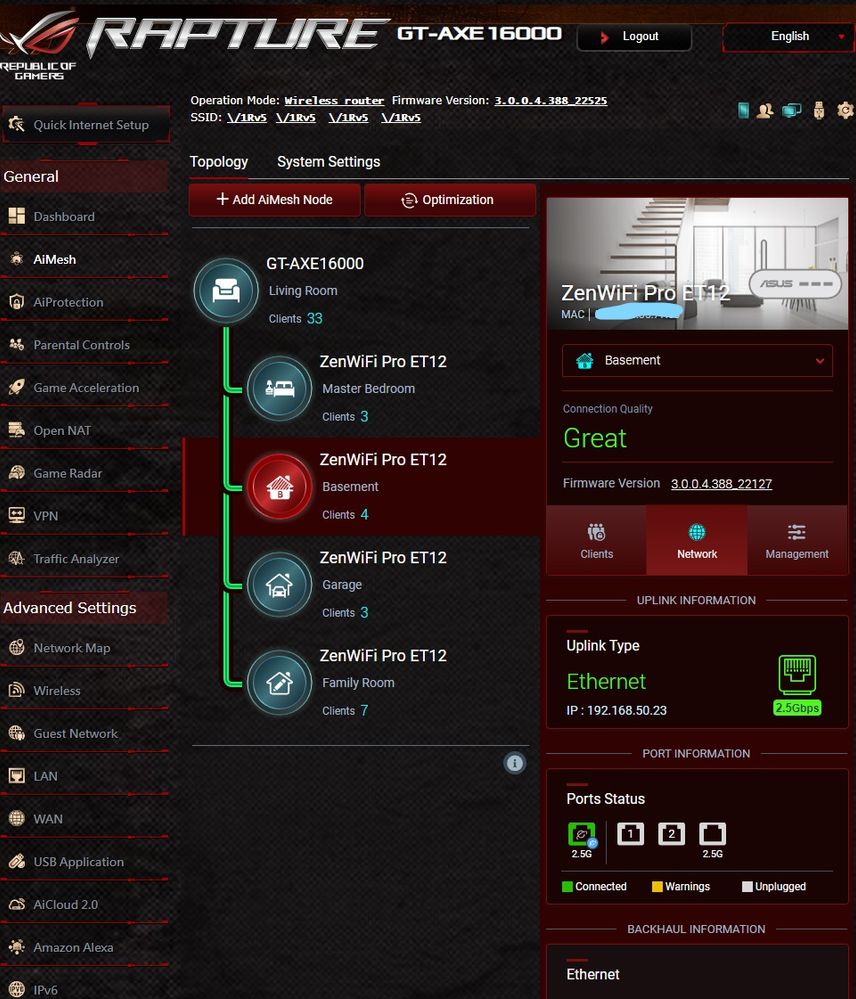
Task: Click the green 2.5Gbps speed badge
Action: [x=797, y=708]
